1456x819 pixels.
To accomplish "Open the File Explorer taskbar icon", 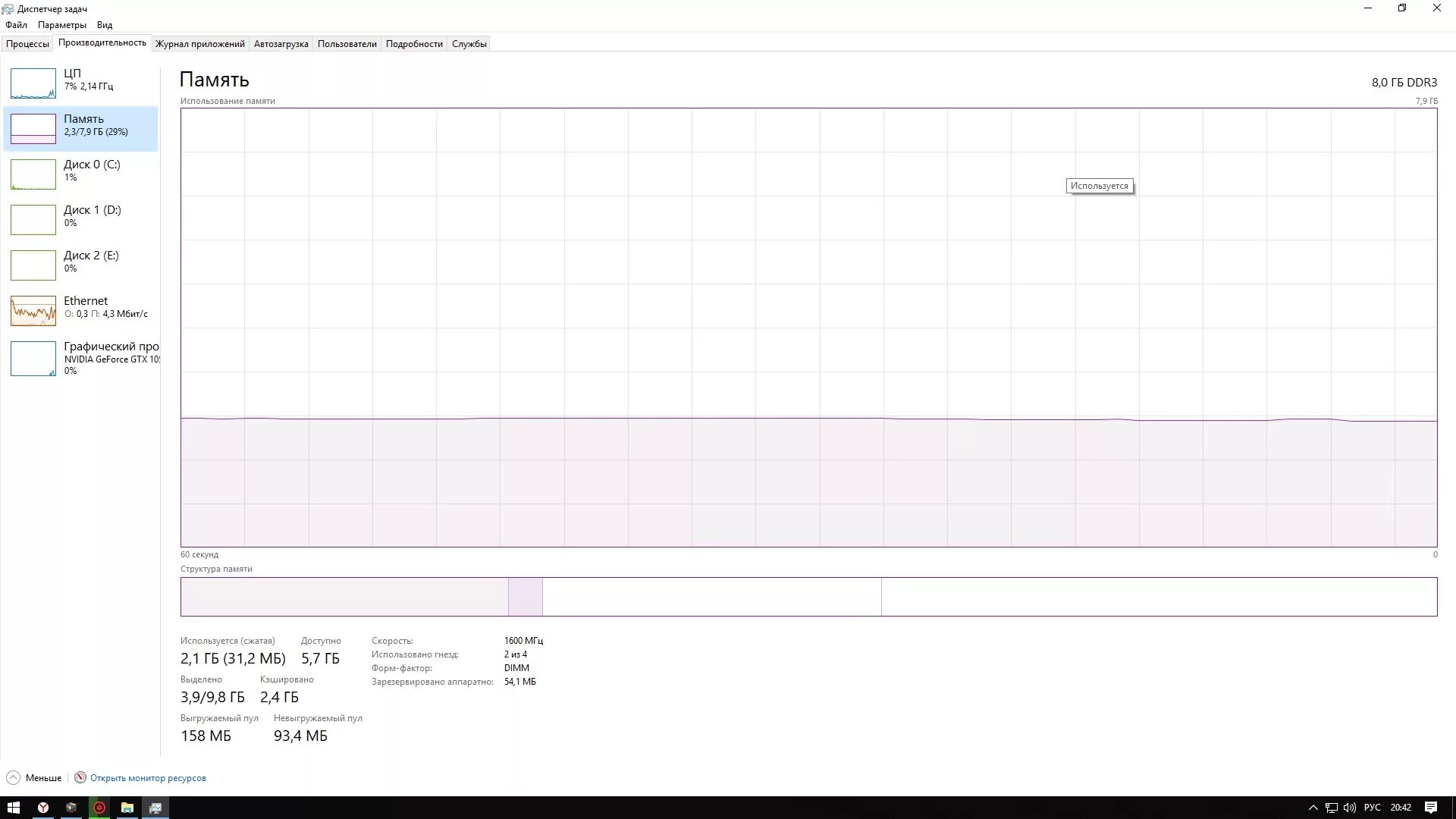I will click(127, 808).
